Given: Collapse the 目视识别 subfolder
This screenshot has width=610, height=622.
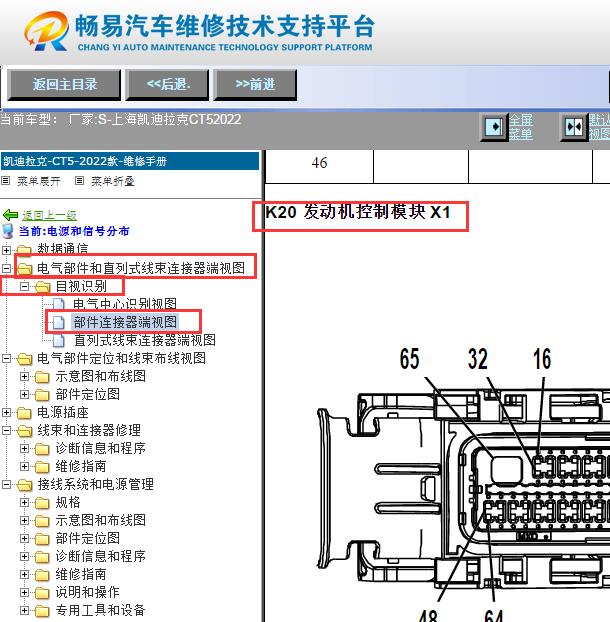Looking at the screenshot, I should click(x=25, y=286).
